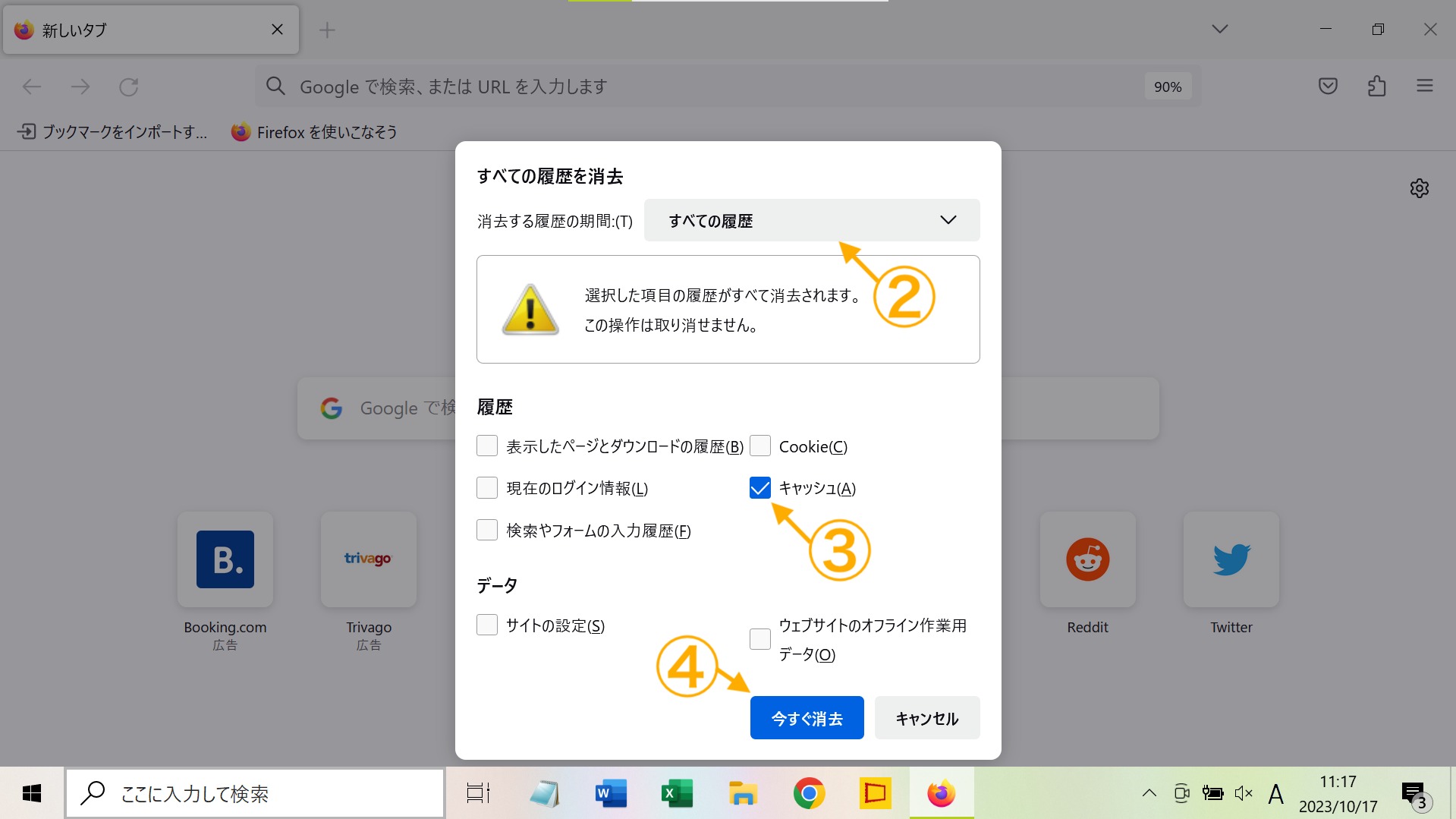Check 検索やフォームの入力履歴(F) checkbox
This screenshot has height=819, width=1456.
(x=487, y=530)
